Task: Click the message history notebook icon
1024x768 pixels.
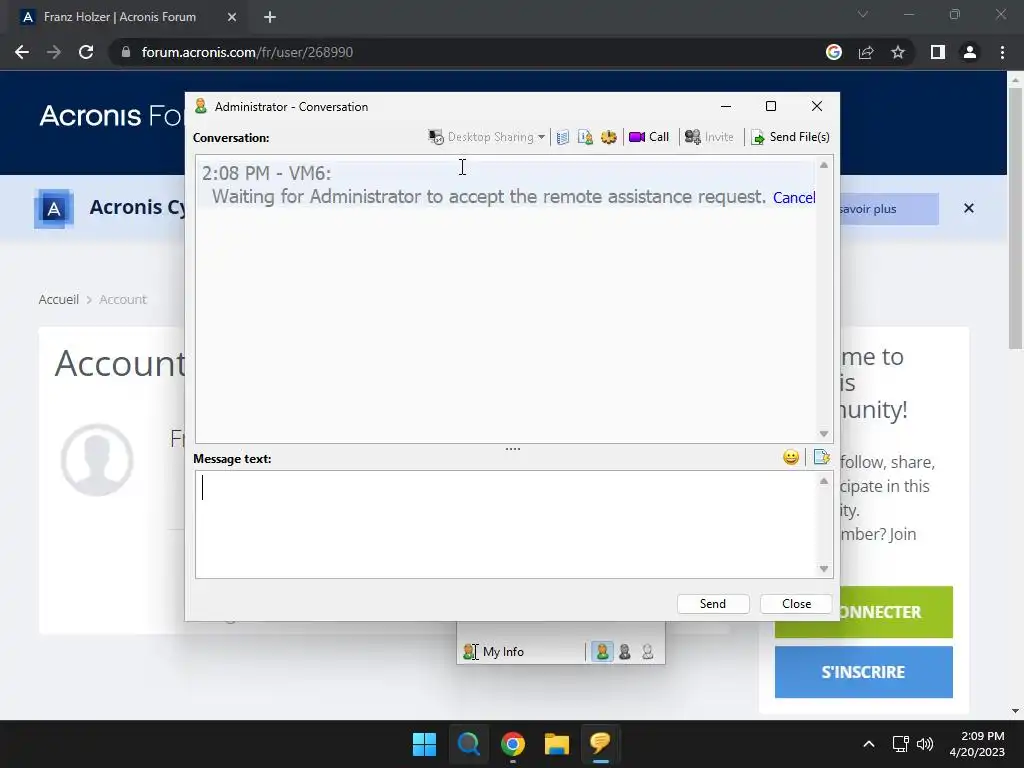Action: (562, 137)
